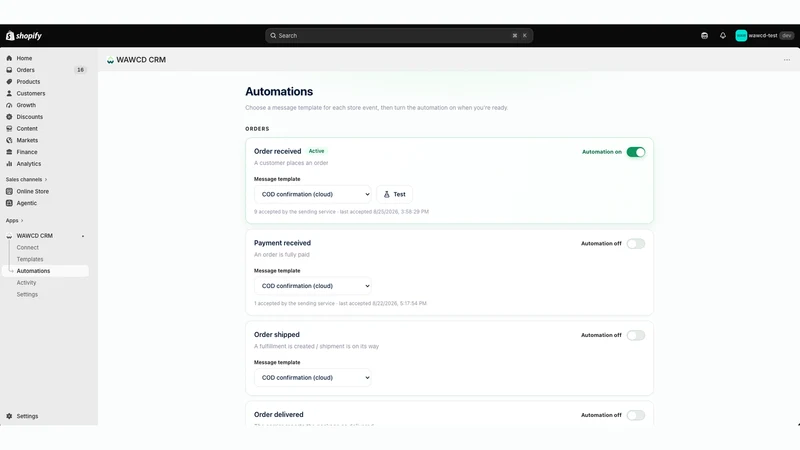
Task: Open Analytics page
Action: tap(29, 164)
